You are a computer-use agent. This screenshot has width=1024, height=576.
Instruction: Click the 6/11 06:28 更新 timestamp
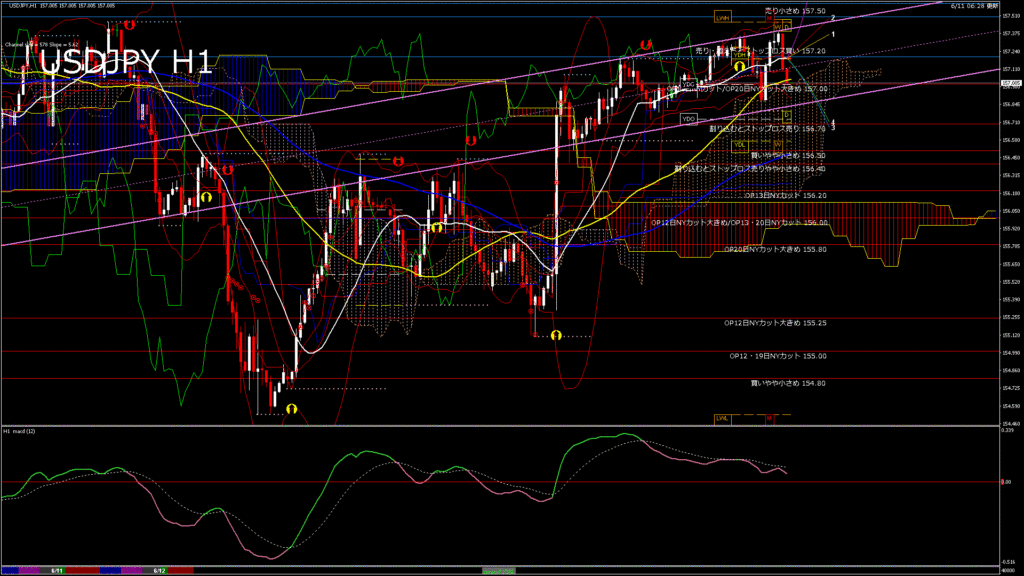click(972, 5)
